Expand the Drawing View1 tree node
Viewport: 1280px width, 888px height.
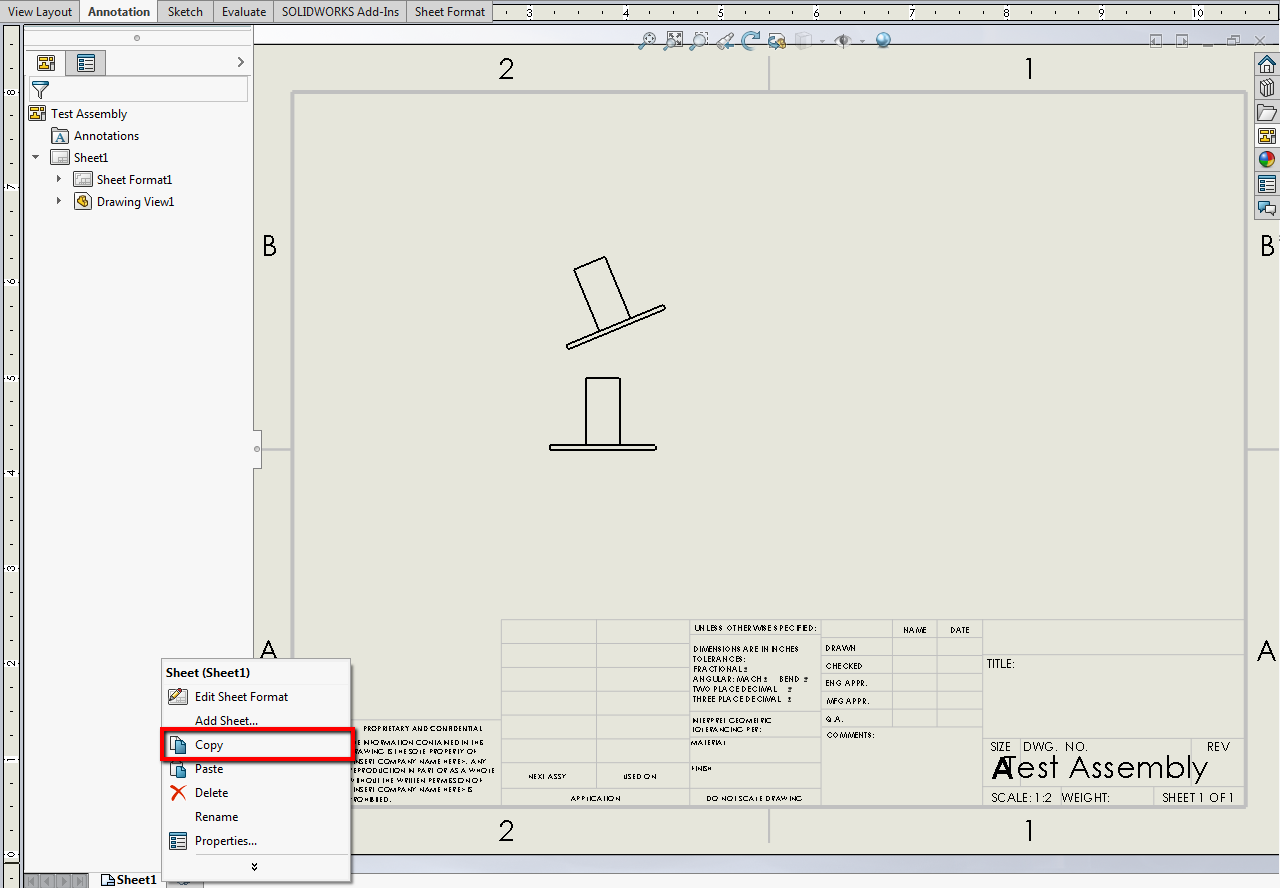click(59, 201)
